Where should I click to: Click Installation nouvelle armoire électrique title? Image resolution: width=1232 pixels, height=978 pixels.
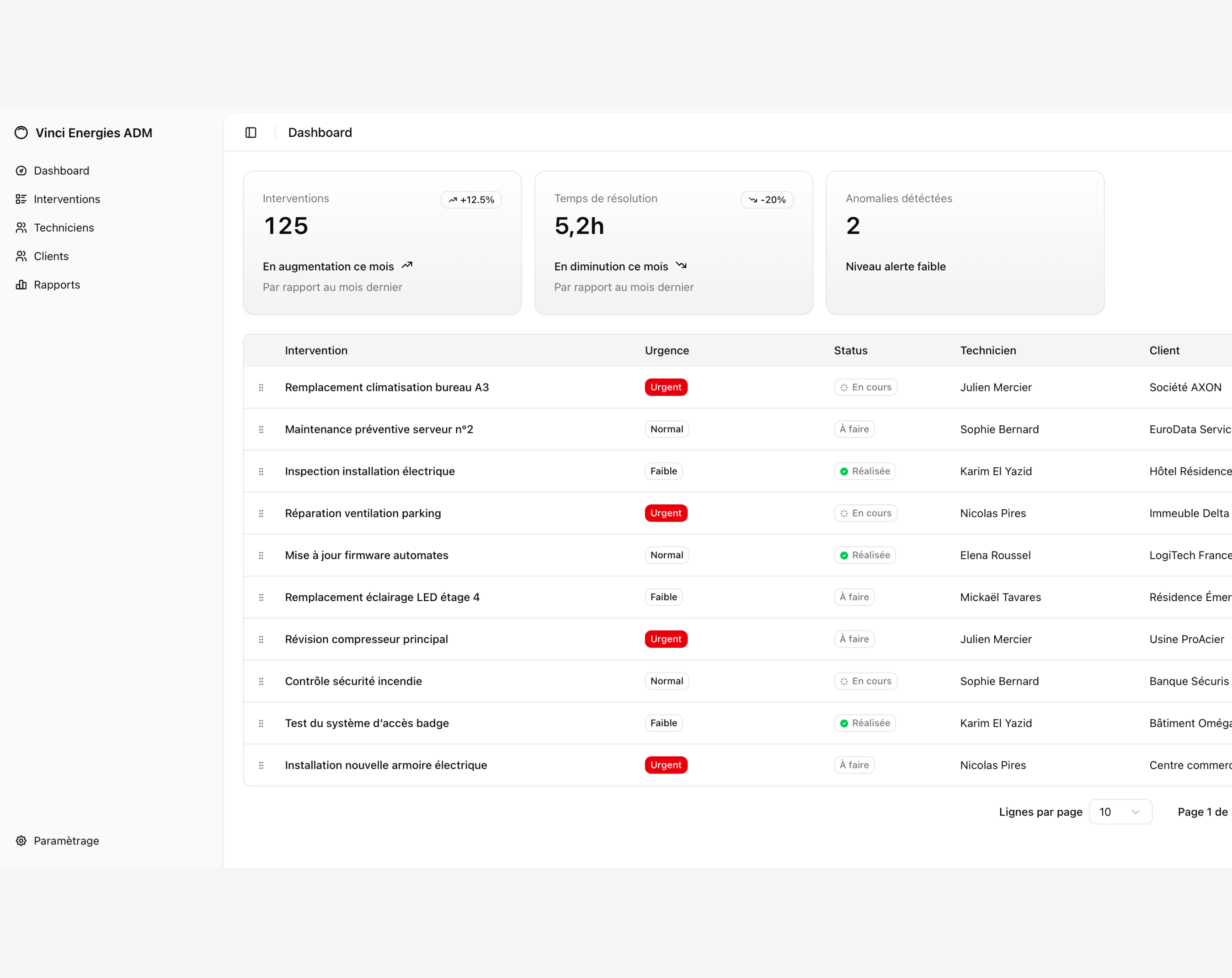(x=386, y=765)
